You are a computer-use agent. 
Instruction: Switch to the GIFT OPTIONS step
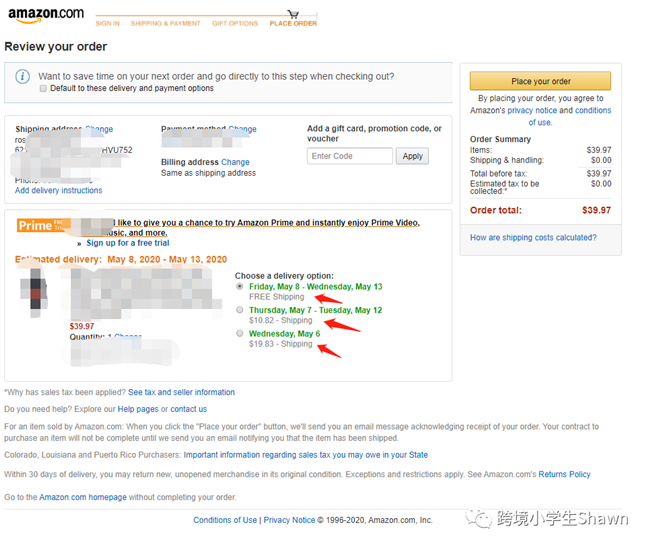coord(235,23)
